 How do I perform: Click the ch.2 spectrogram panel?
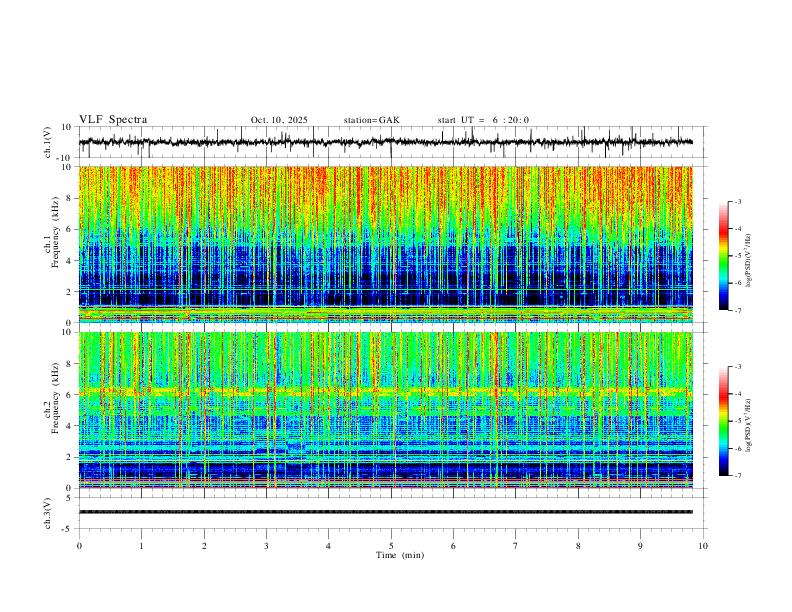point(386,410)
